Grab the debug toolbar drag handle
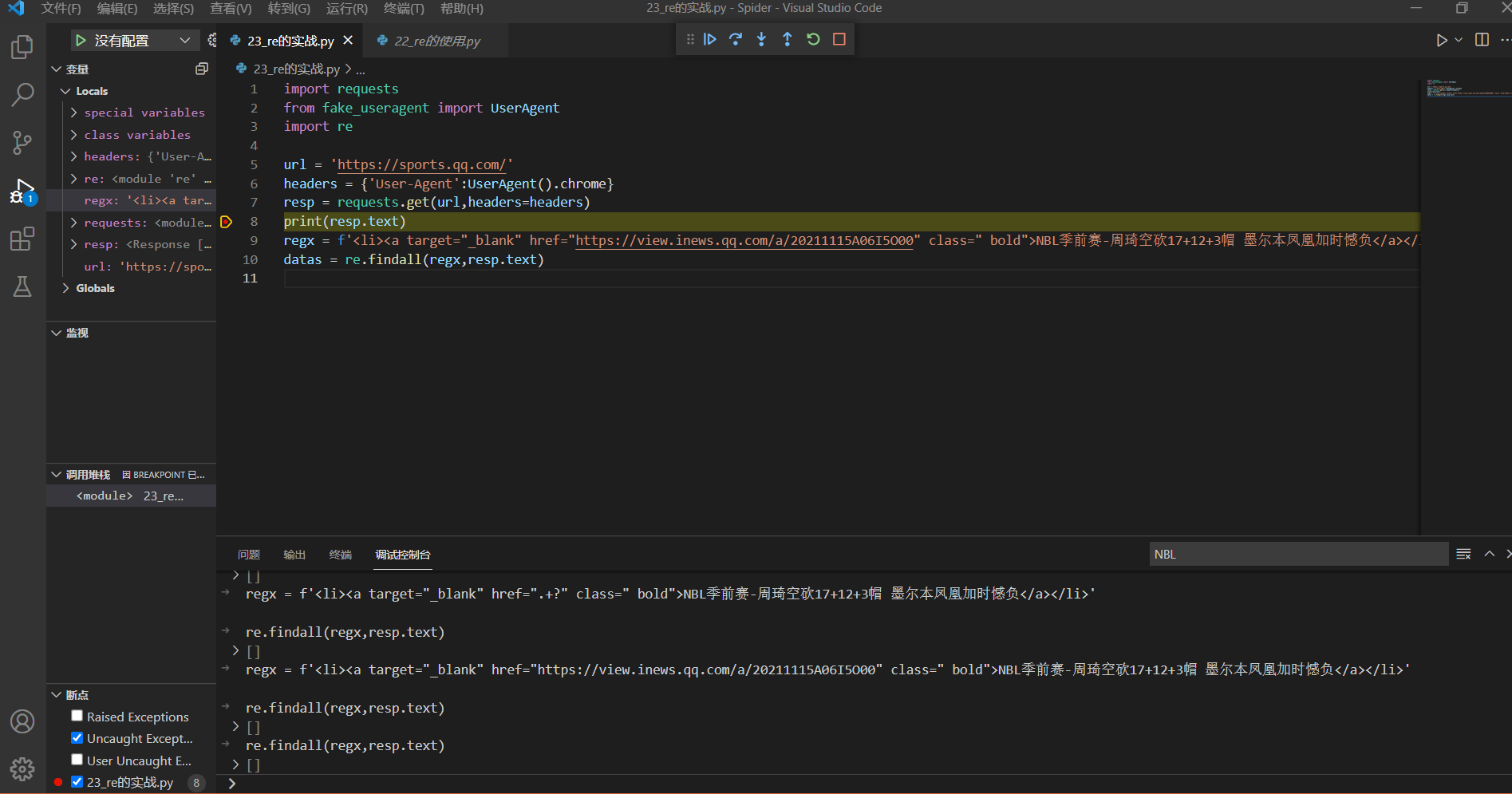 (x=690, y=39)
